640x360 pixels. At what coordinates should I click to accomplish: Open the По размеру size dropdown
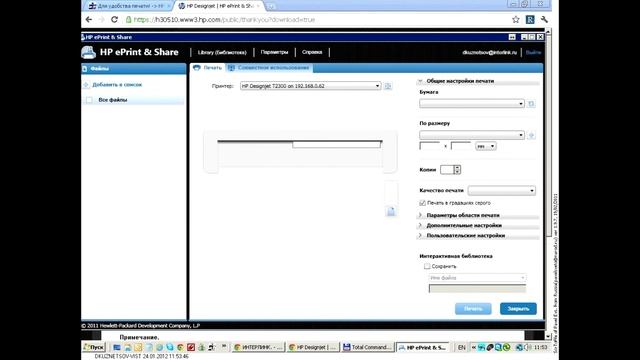pyautogui.click(x=471, y=135)
